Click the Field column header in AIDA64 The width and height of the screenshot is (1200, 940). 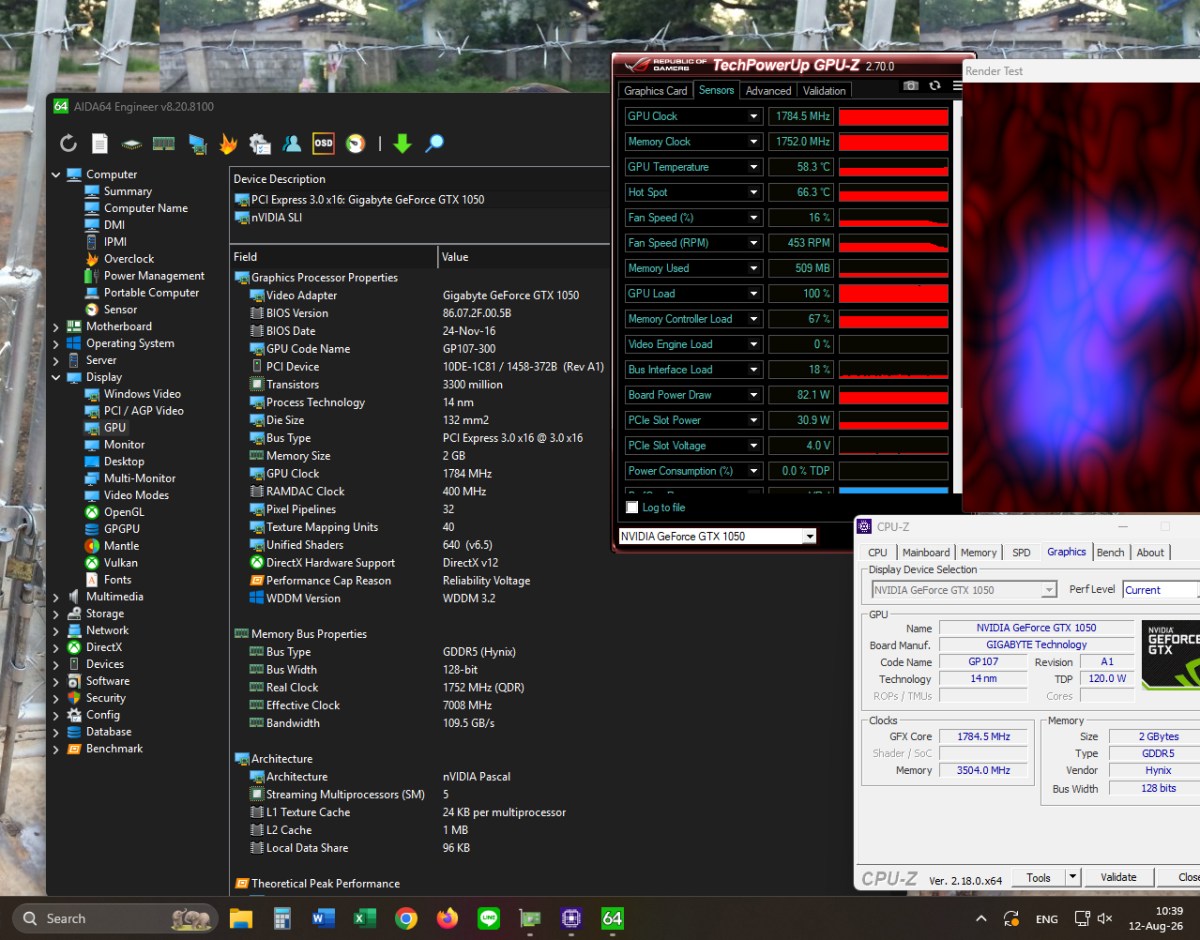click(x=334, y=257)
